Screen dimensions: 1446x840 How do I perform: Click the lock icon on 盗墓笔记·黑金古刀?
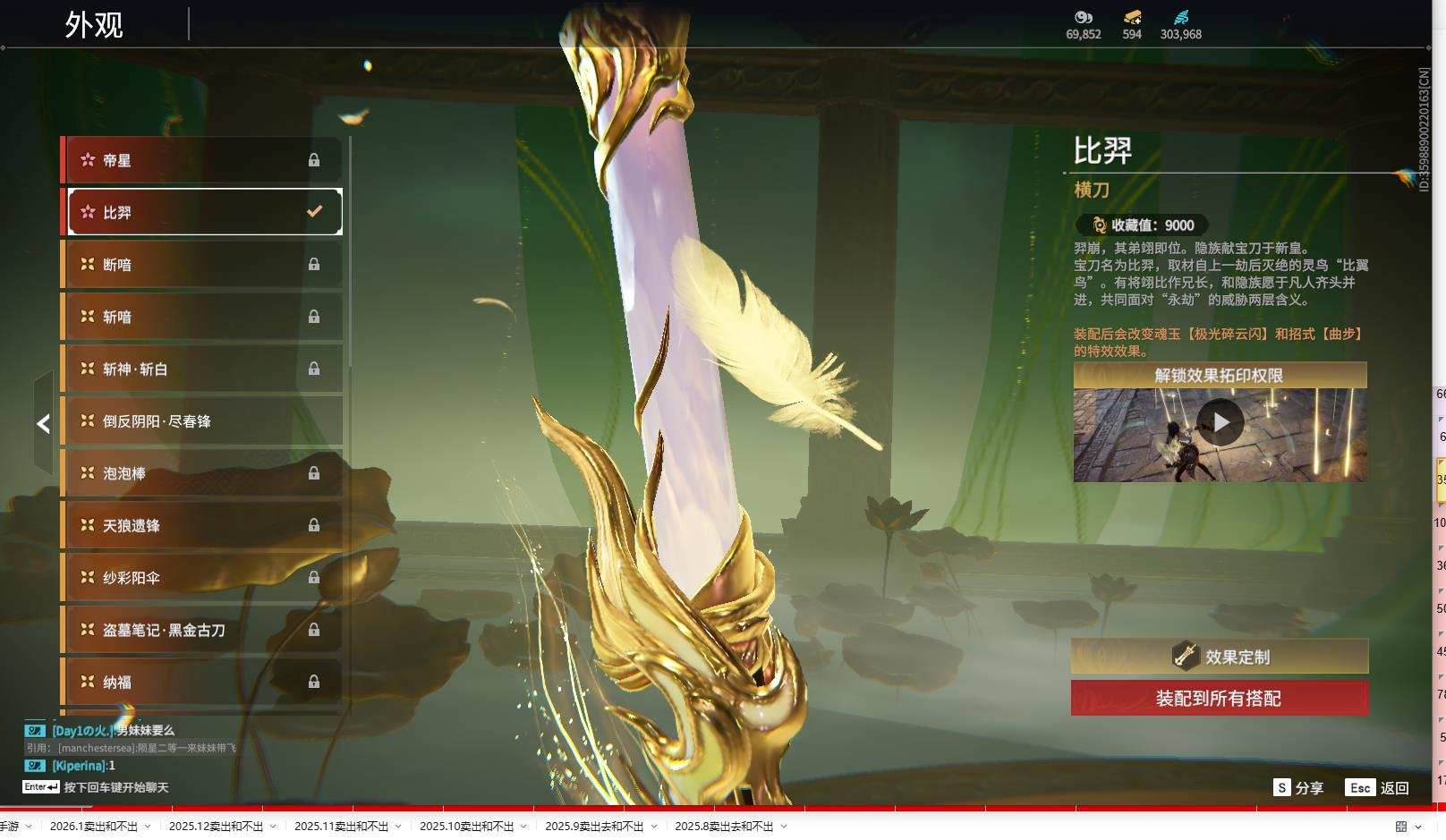(x=314, y=630)
